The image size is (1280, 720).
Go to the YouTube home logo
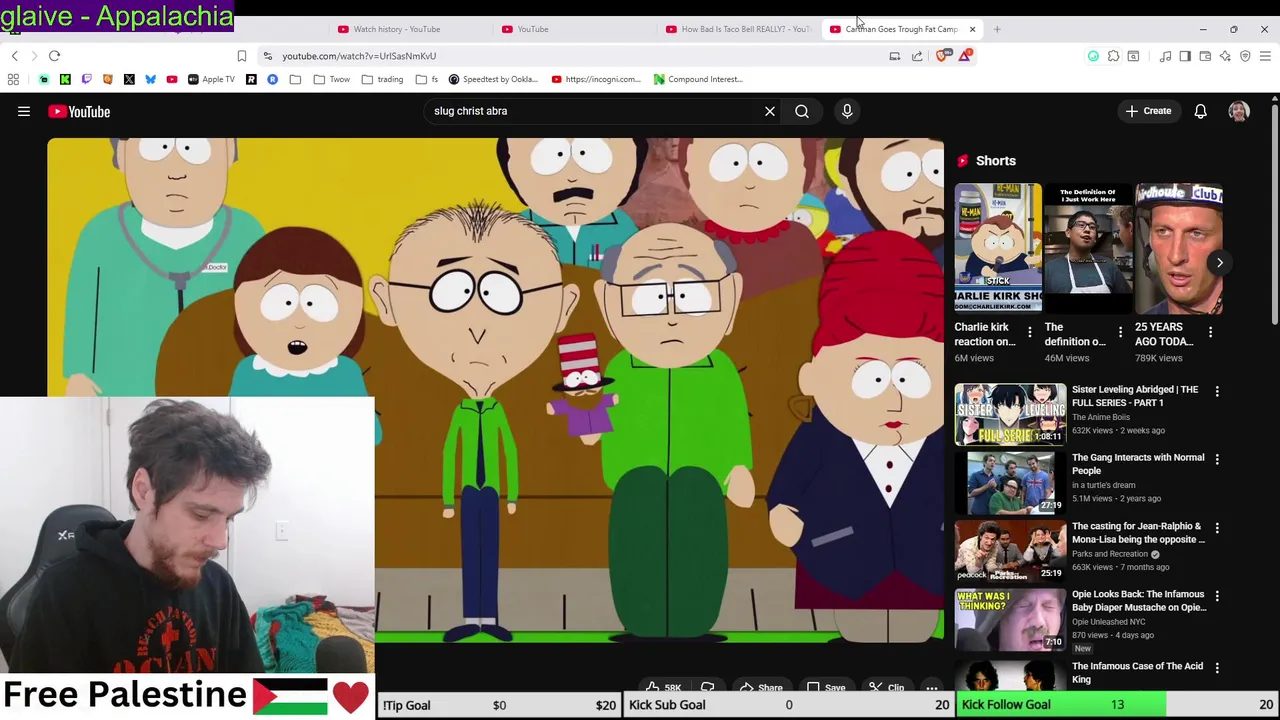(79, 112)
